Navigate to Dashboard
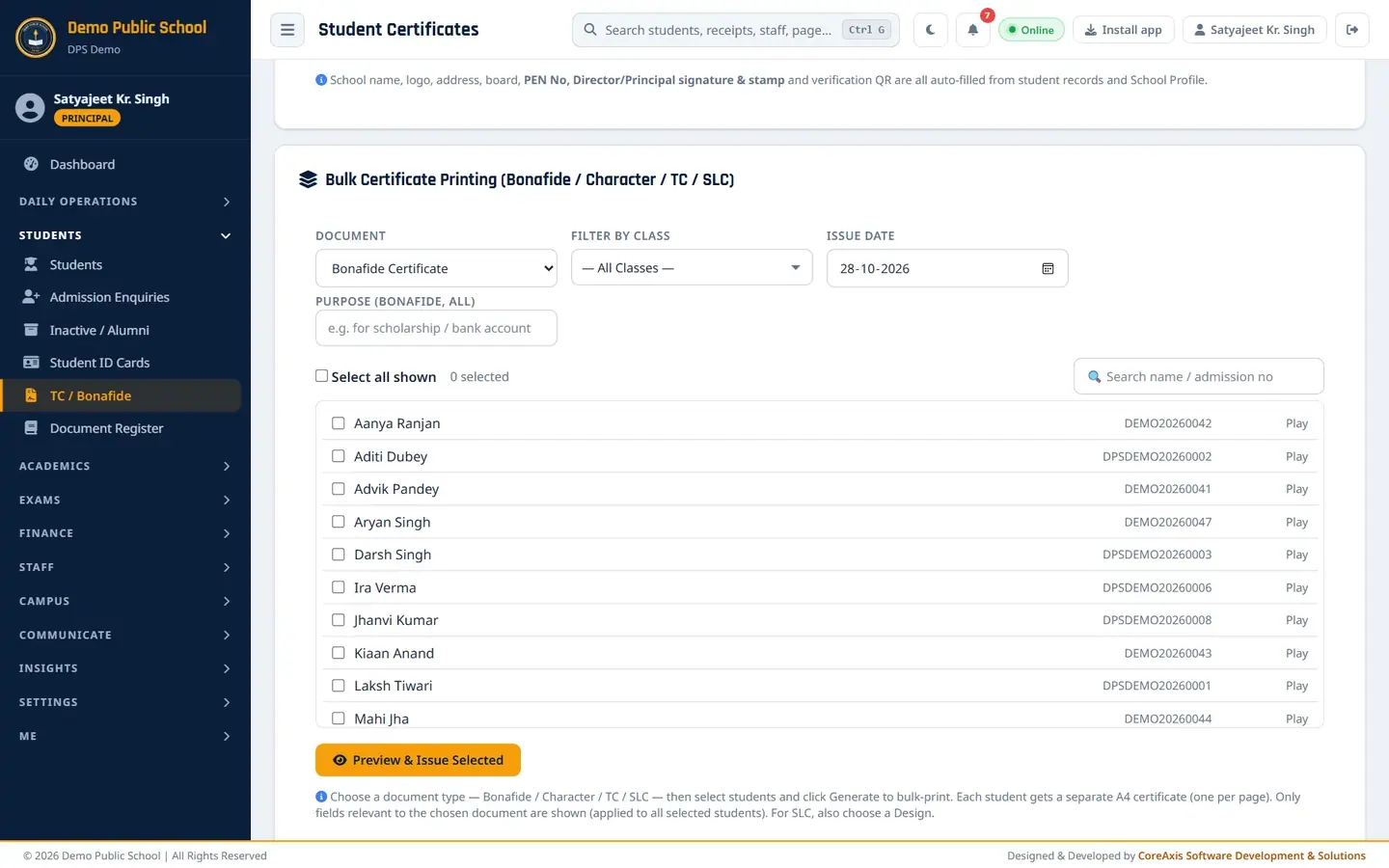This screenshot has height=868, width=1389. click(x=122, y=164)
